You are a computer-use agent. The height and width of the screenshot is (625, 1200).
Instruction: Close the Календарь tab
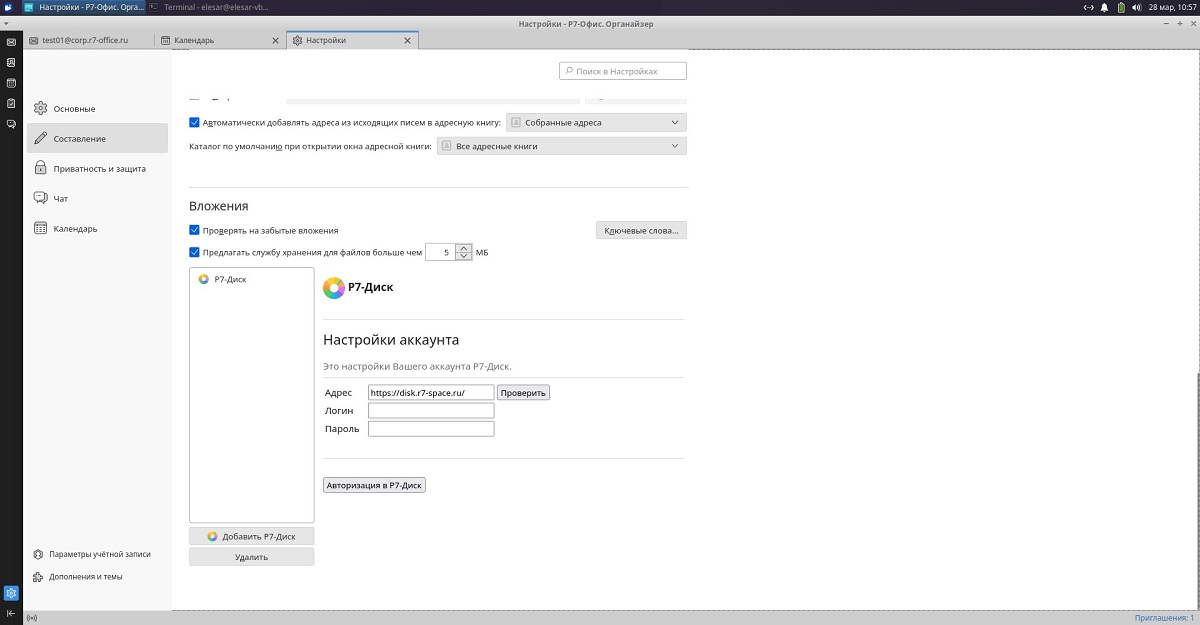click(276, 41)
